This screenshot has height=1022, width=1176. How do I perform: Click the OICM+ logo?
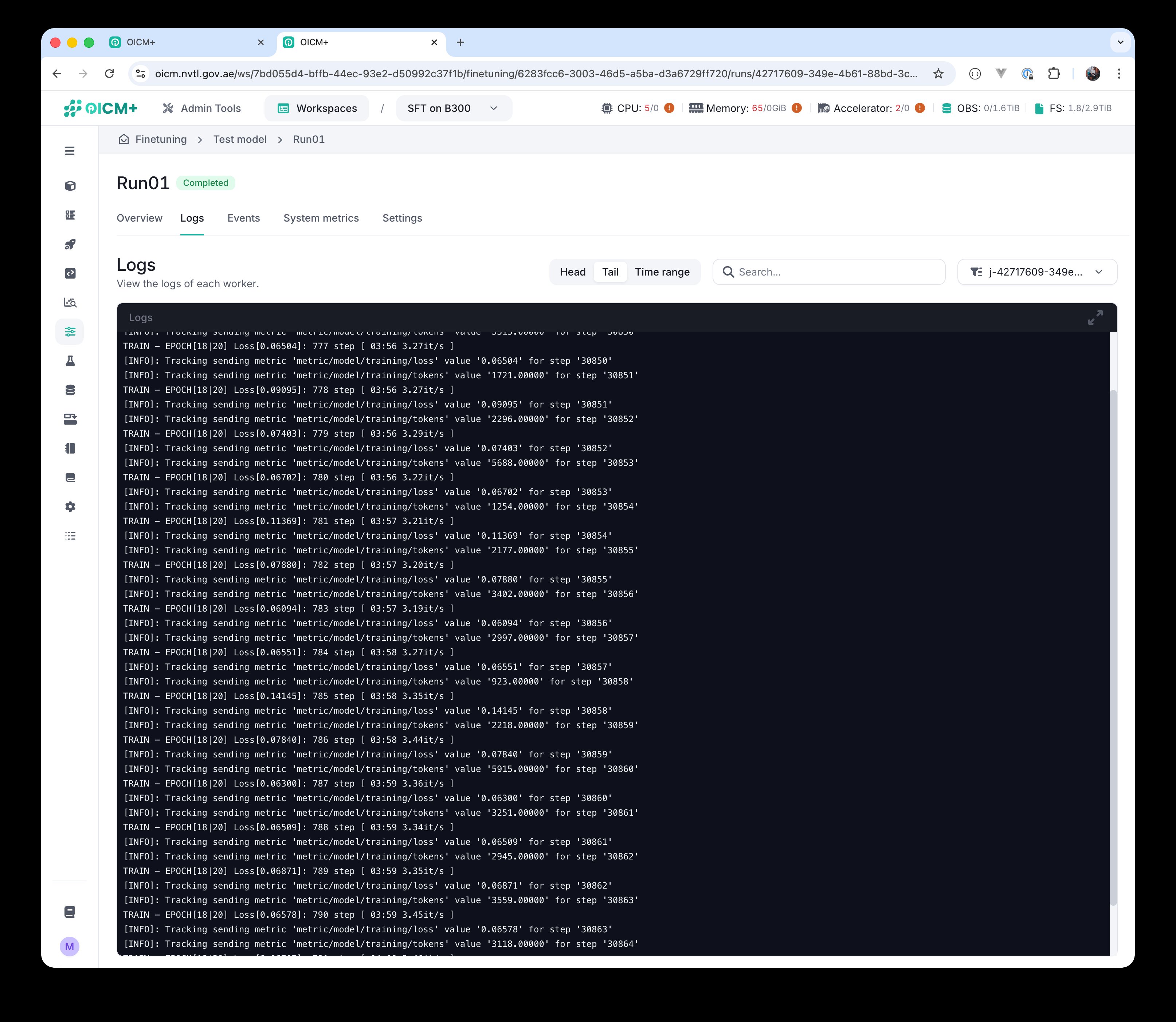(100, 108)
